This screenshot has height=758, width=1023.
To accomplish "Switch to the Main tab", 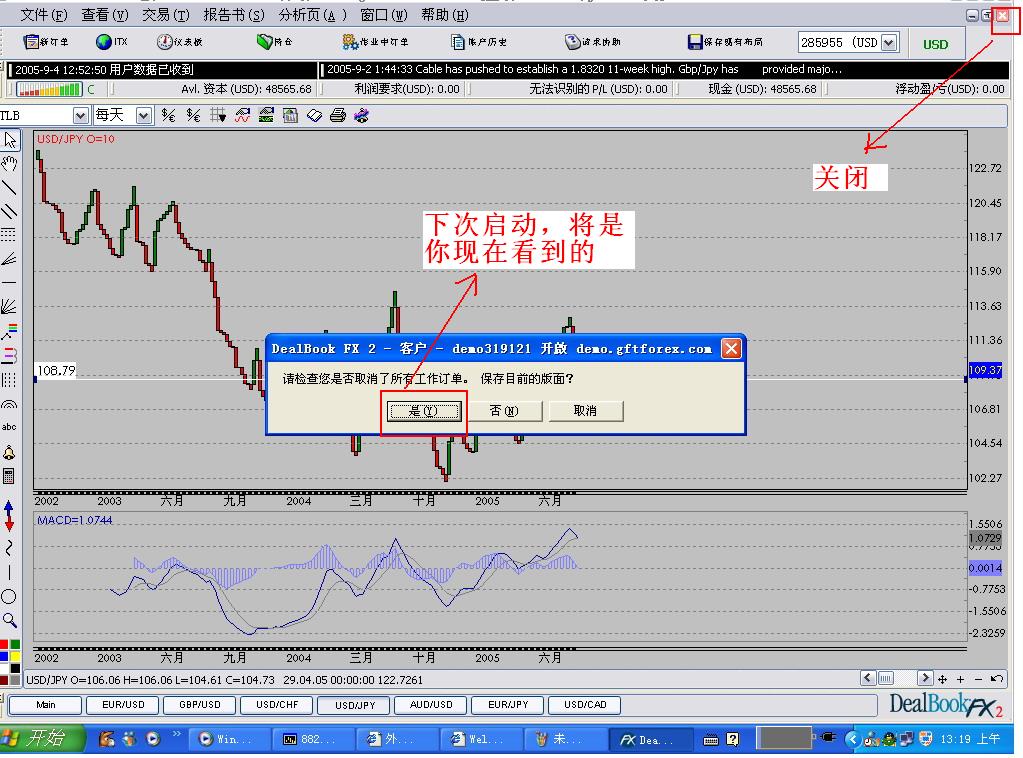I will 46,705.
